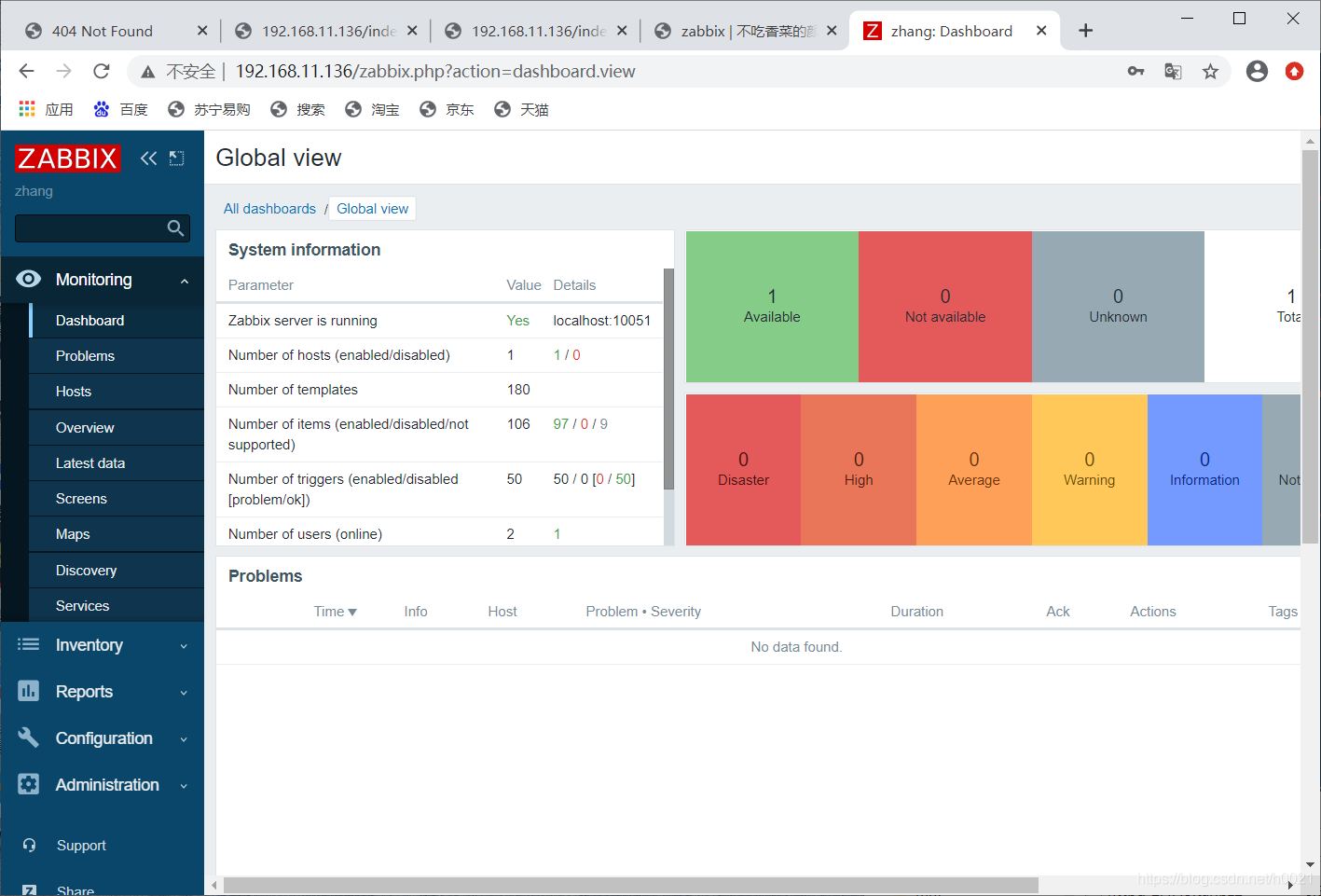
Task: Click the Warning severity tile
Action: (1090, 469)
